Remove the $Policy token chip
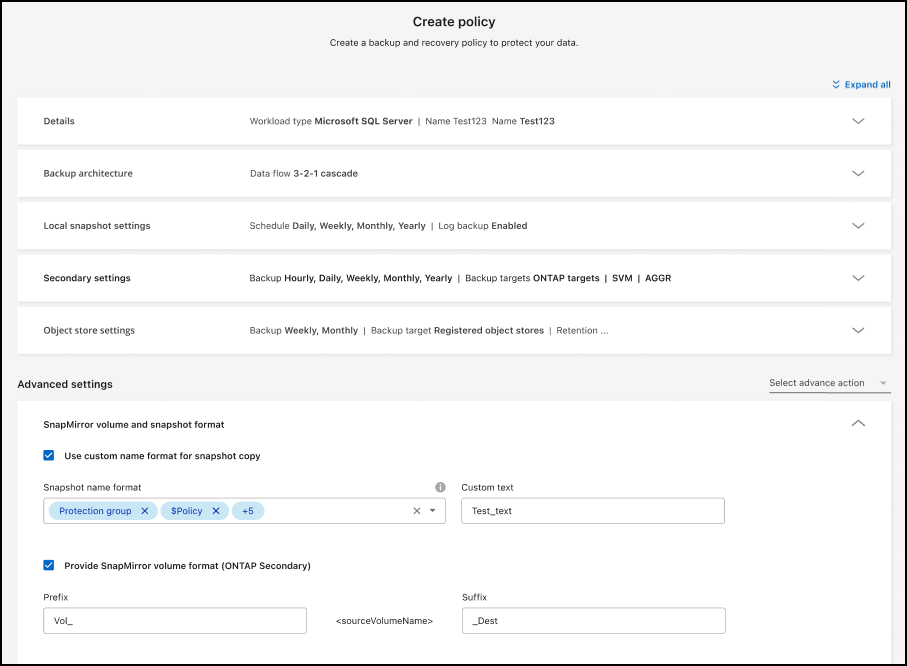Image resolution: width=907 pixels, height=666 pixels. pyautogui.click(x=216, y=510)
